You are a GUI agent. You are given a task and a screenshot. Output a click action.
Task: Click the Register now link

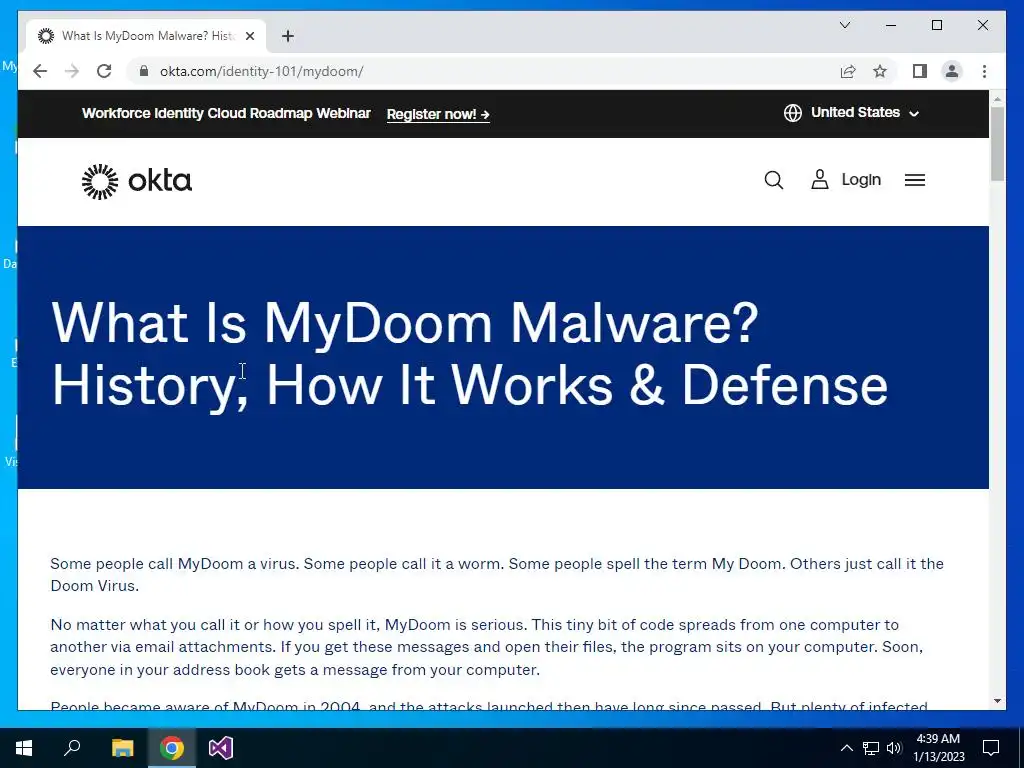438,114
